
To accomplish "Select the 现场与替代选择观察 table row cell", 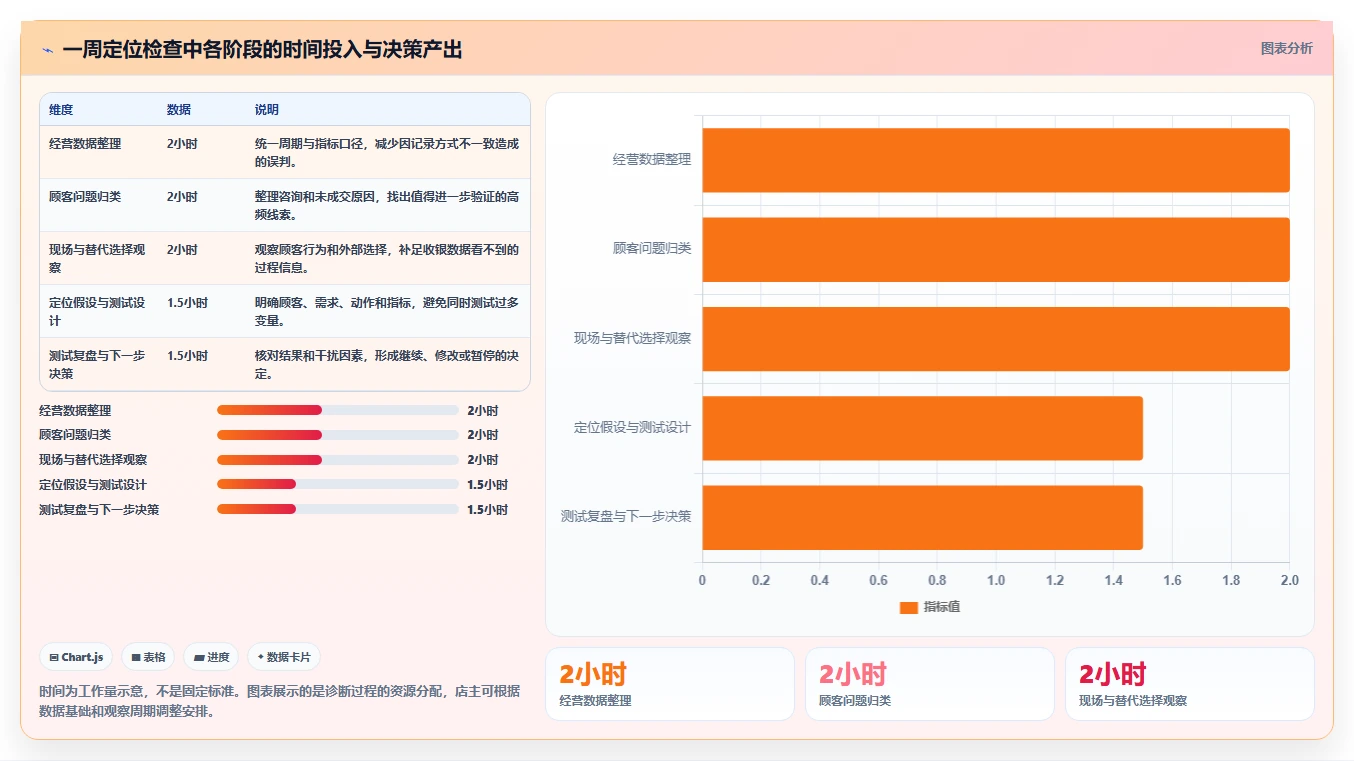I will pos(97,259).
